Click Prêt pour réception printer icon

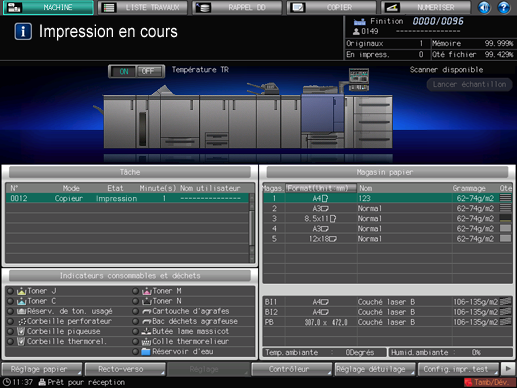pyautogui.click(x=42, y=382)
